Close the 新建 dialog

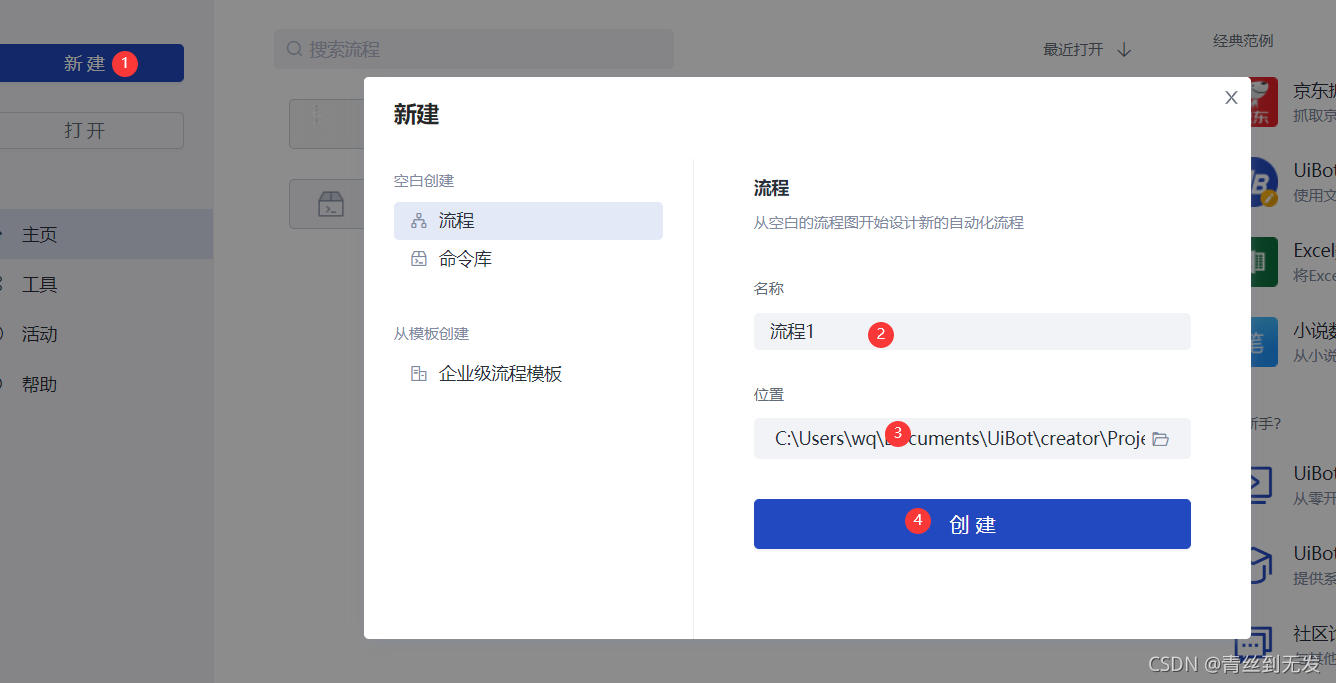1231,97
